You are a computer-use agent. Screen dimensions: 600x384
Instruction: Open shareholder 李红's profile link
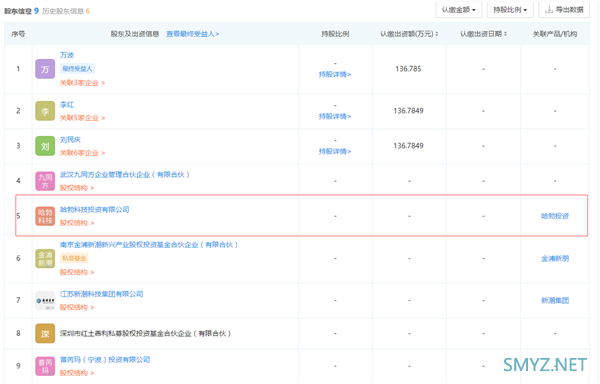67,104
